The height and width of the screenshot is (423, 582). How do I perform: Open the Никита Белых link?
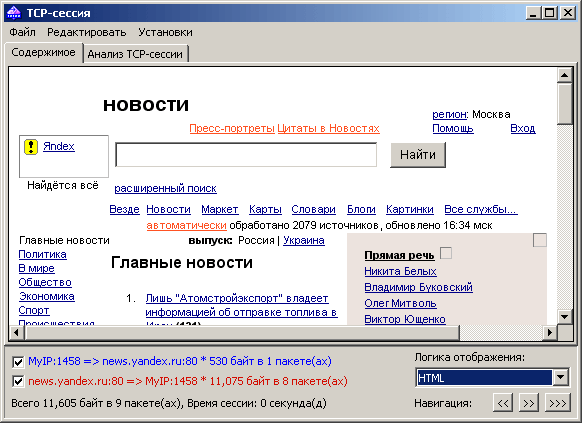click(x=400, y=271)
